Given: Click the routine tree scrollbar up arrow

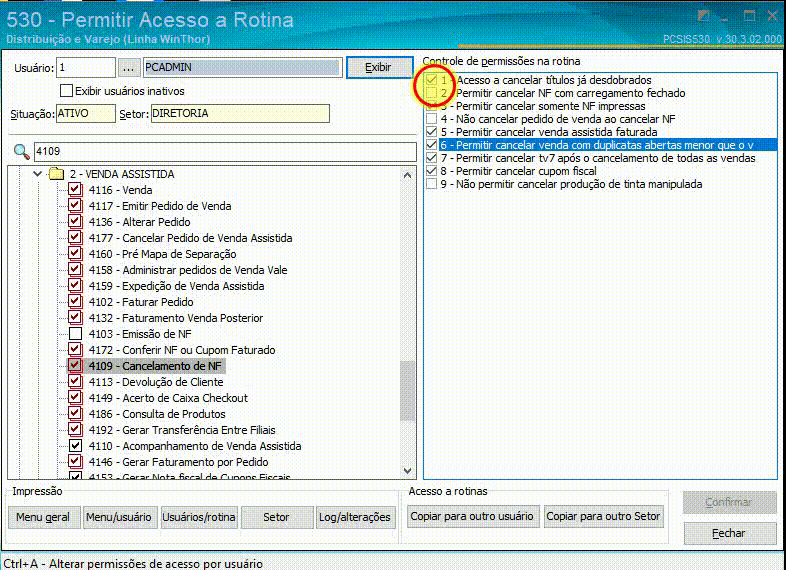Looking at the screenshot, I should point(408,175).
